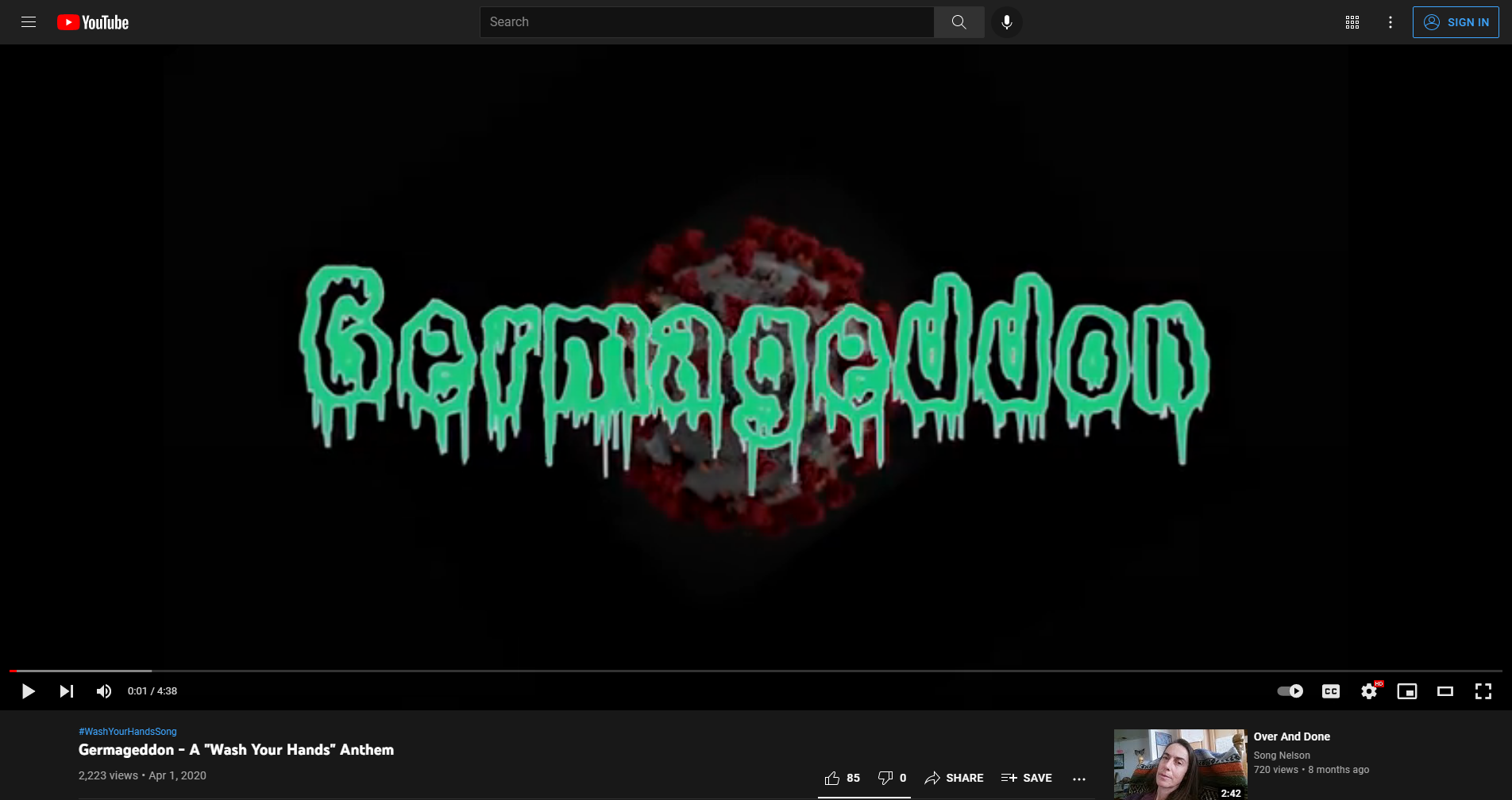Click into the Search text field
This screenshot has width=1512, height=800.
[707, 22]
